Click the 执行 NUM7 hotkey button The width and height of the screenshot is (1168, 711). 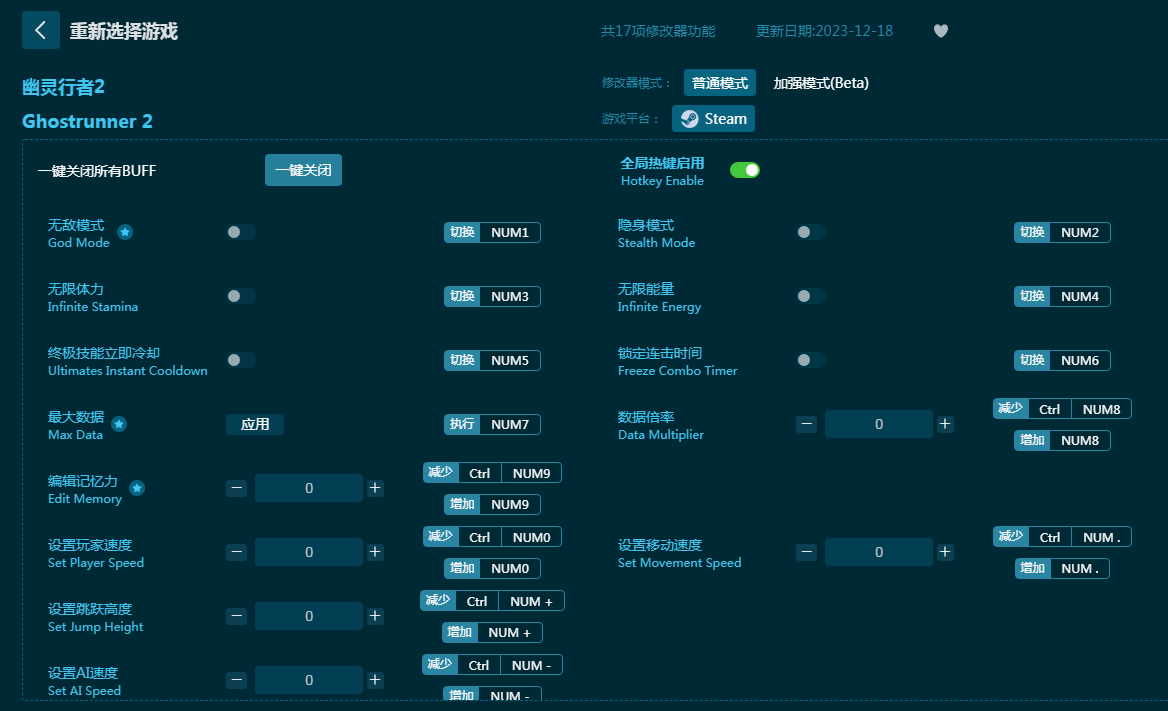[x=492, y=425]
